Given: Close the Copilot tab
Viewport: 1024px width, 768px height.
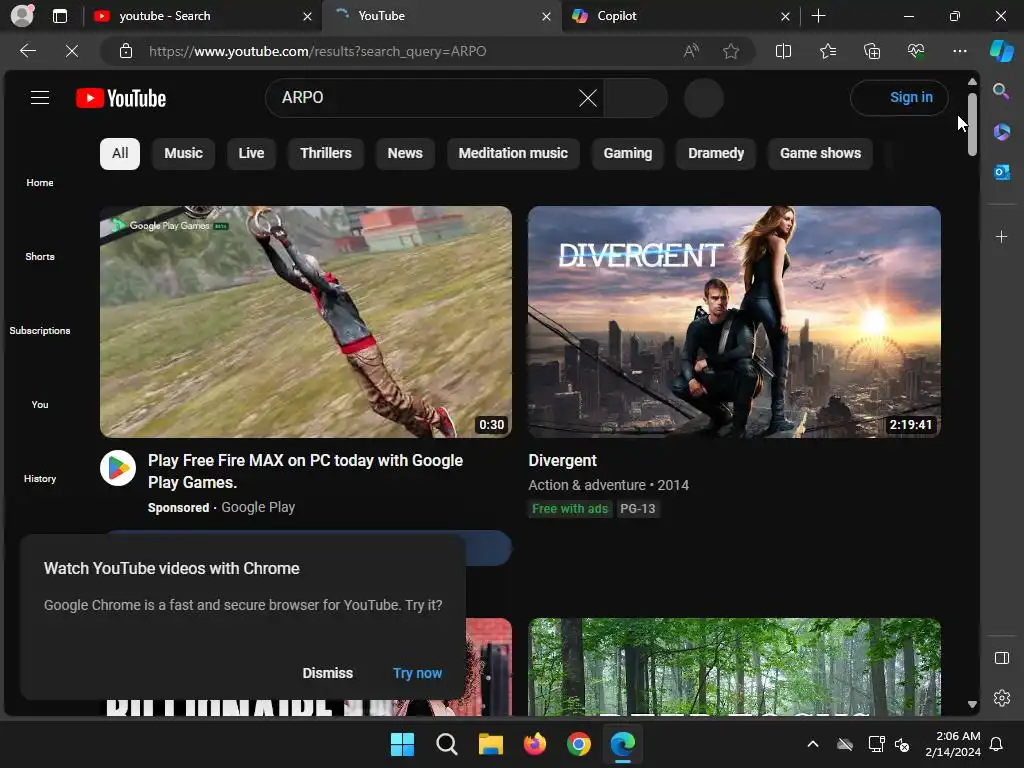Looking at the screenshot, I should pos(785,16).
